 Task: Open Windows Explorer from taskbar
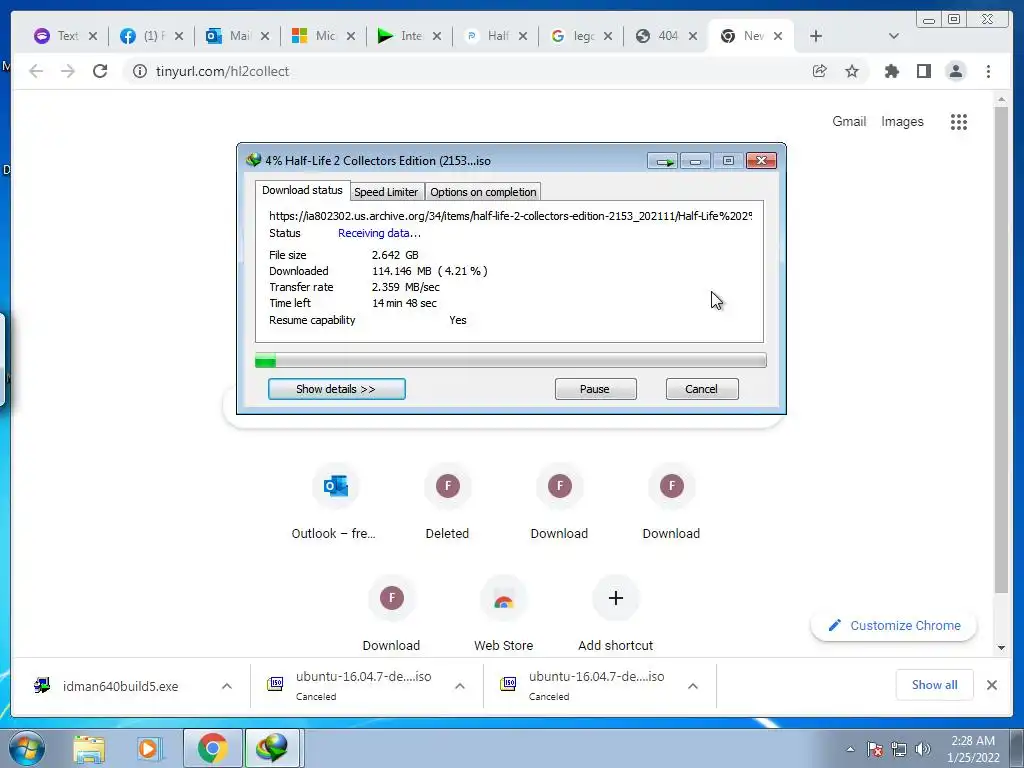pos(89,748)
